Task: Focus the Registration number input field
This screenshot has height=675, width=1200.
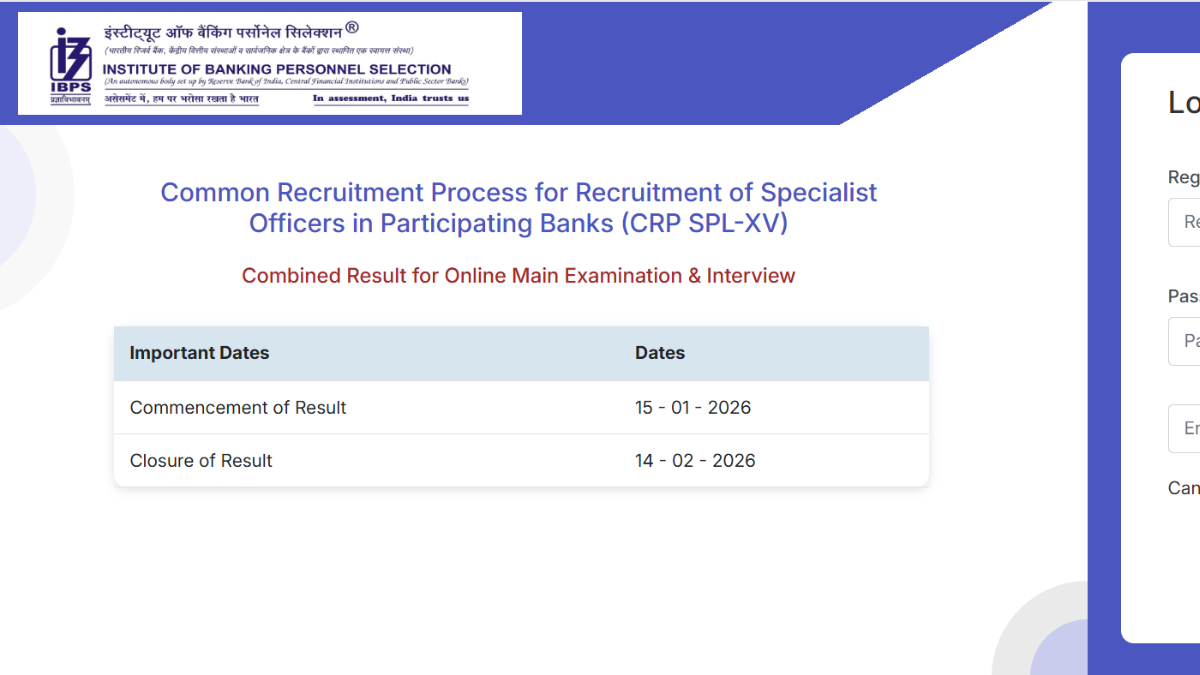Action: click(x=1186, y=222)
